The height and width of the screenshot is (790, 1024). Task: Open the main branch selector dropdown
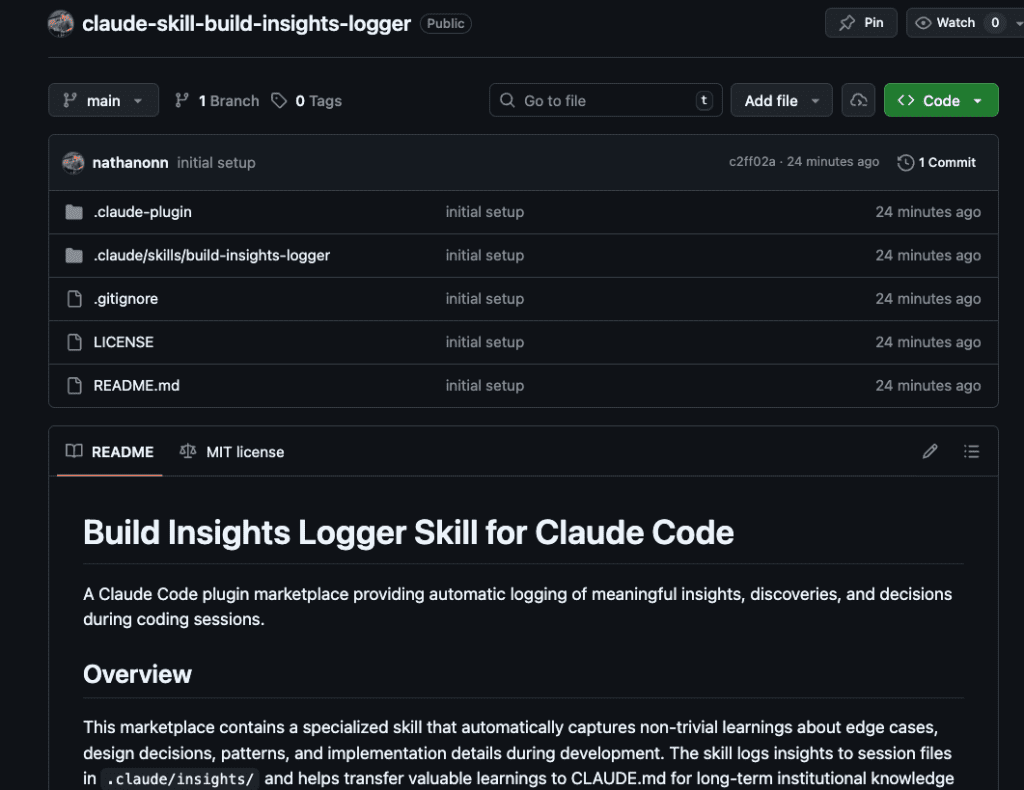pyautogui.click(x=103, y=101)
